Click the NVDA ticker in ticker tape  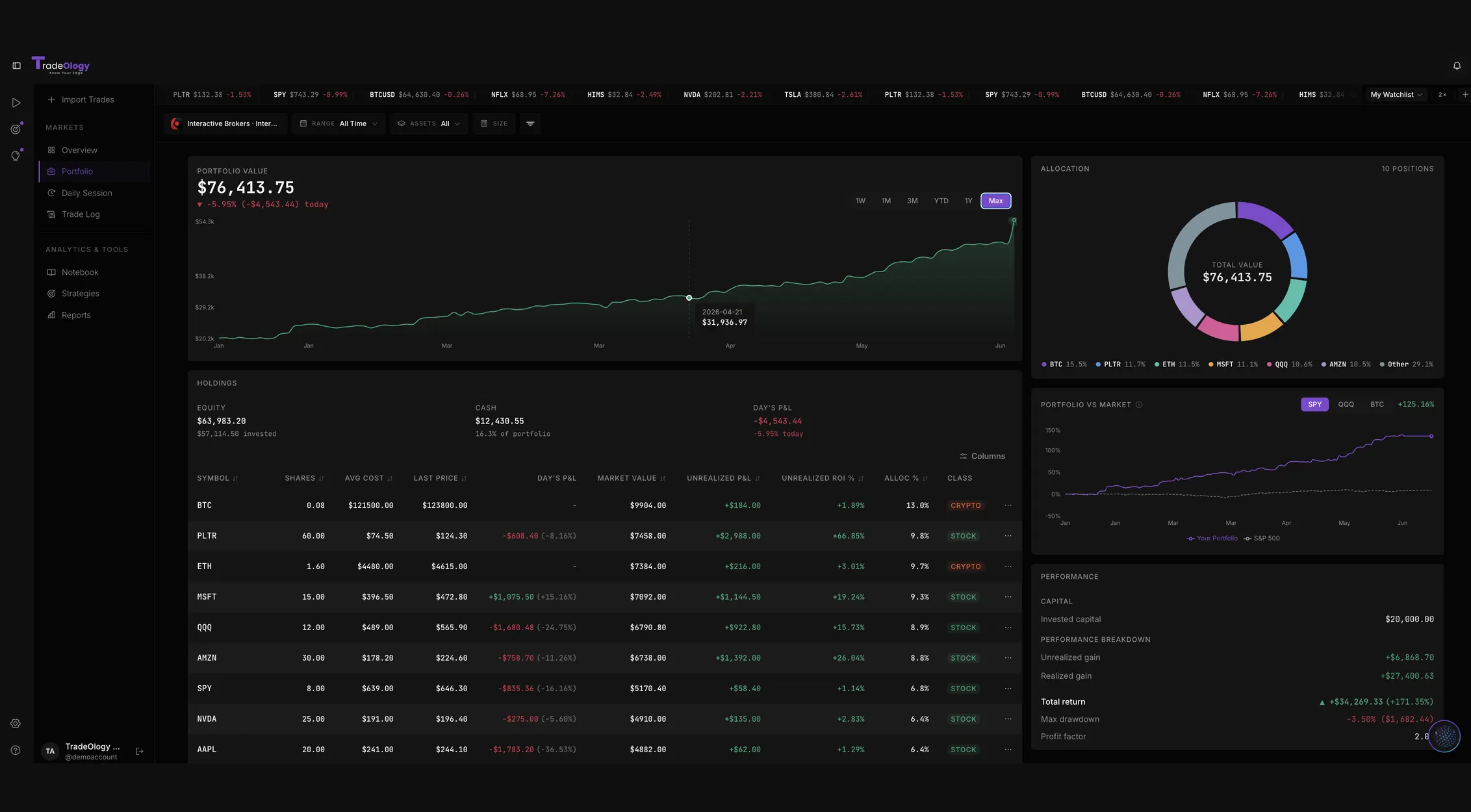point(723,95)
